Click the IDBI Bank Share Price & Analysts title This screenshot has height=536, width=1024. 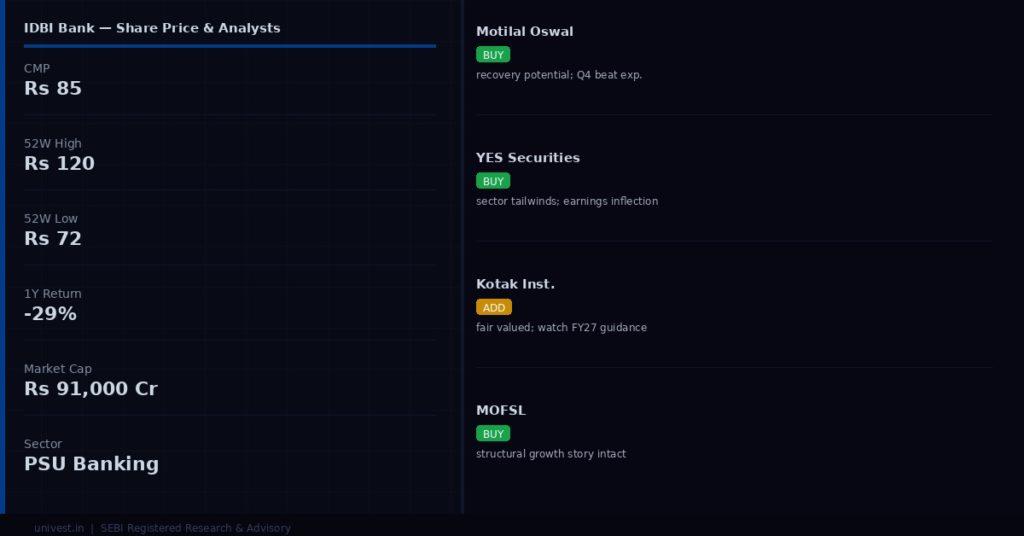click(152, 28)
